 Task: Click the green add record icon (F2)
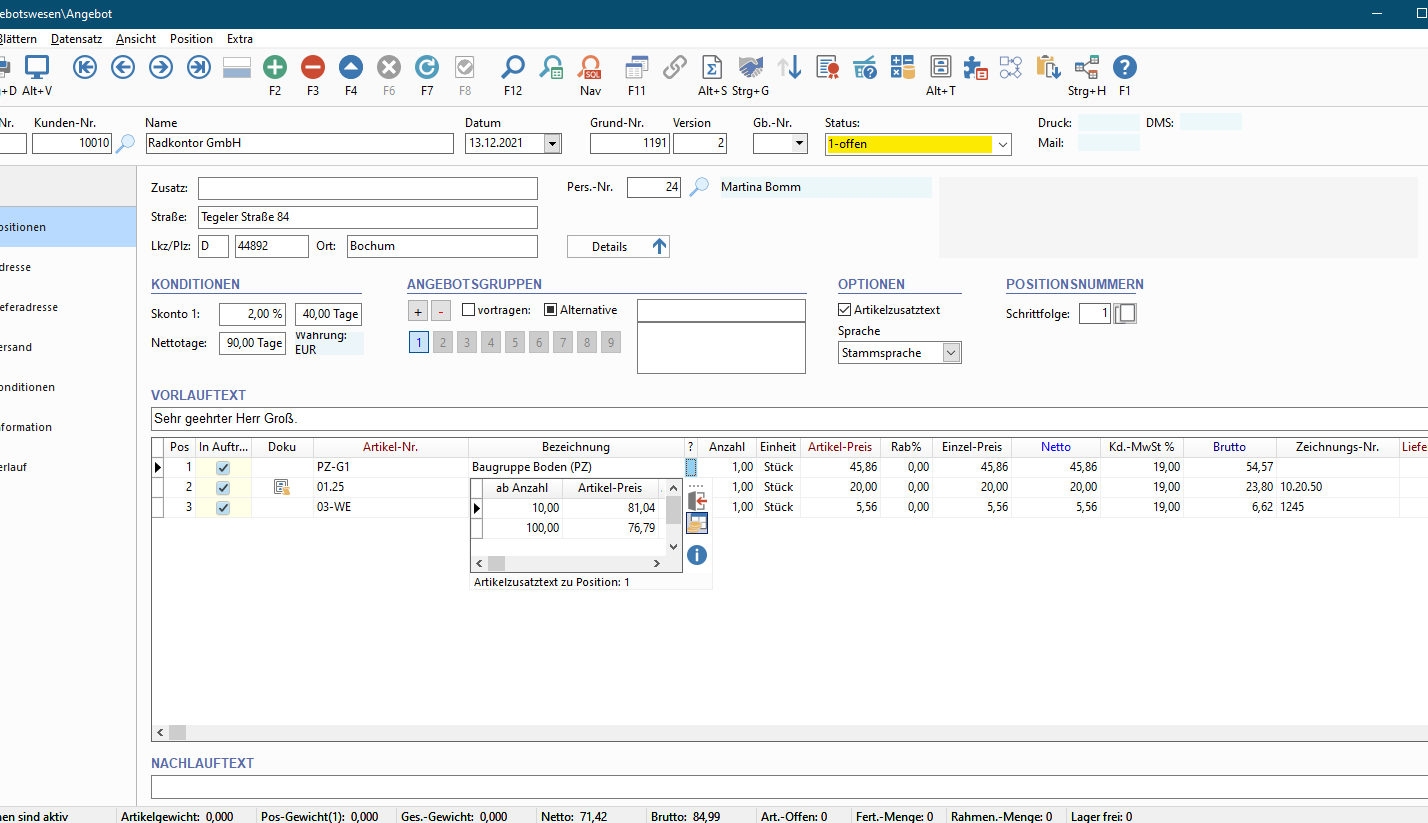pos(275,67)
